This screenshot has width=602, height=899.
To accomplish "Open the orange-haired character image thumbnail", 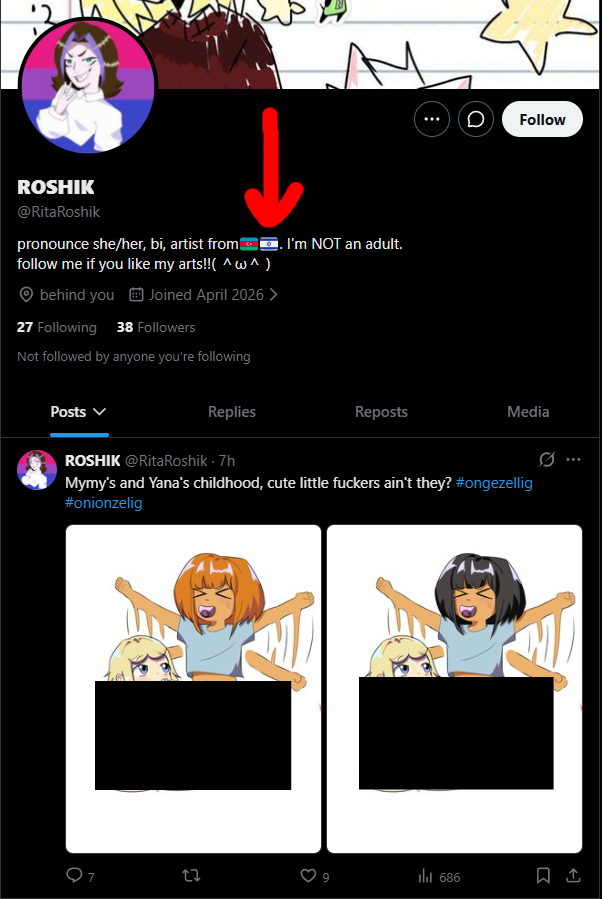I will click(193, 689).
